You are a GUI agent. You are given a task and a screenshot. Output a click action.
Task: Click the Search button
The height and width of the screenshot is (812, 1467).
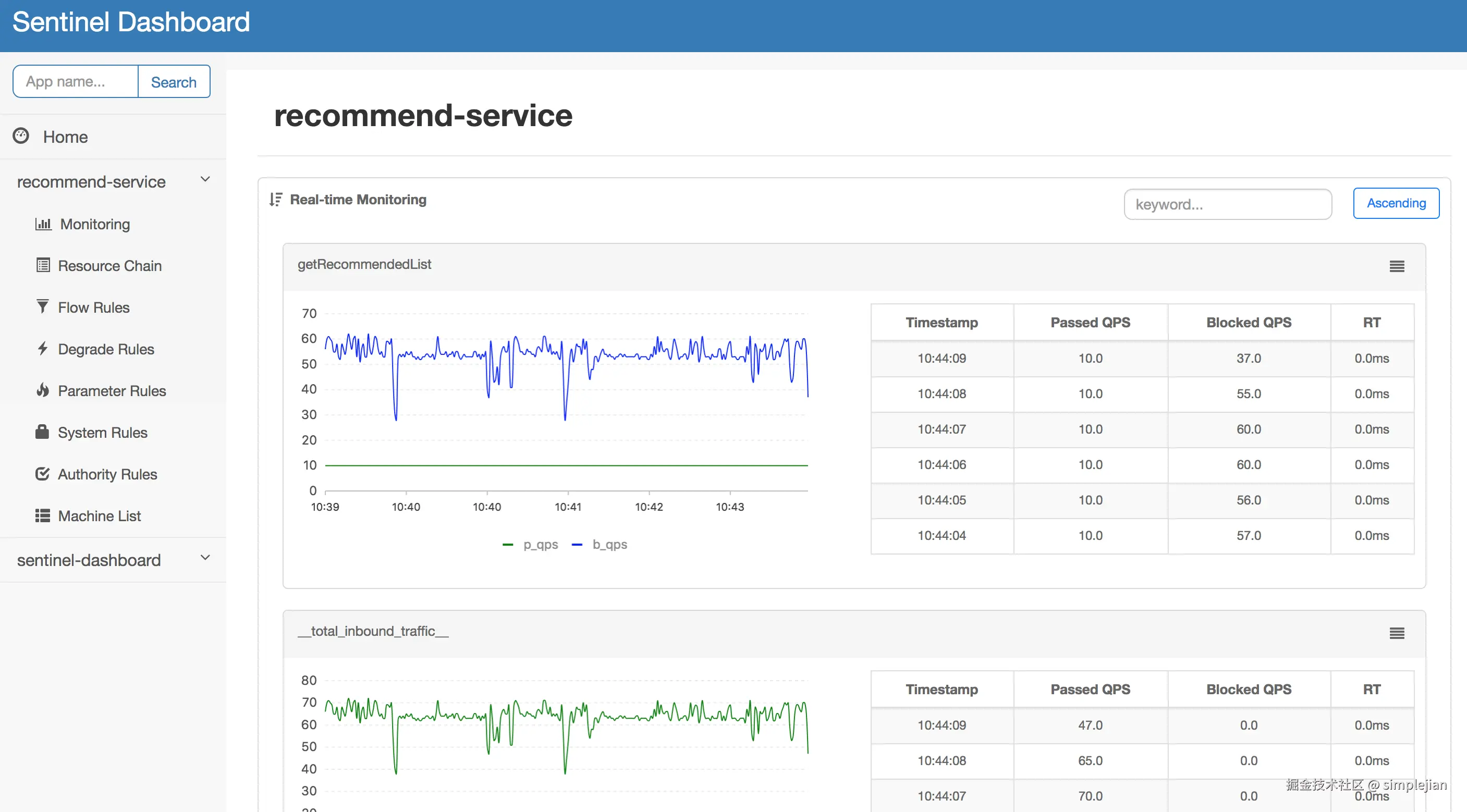coord(174,81)
